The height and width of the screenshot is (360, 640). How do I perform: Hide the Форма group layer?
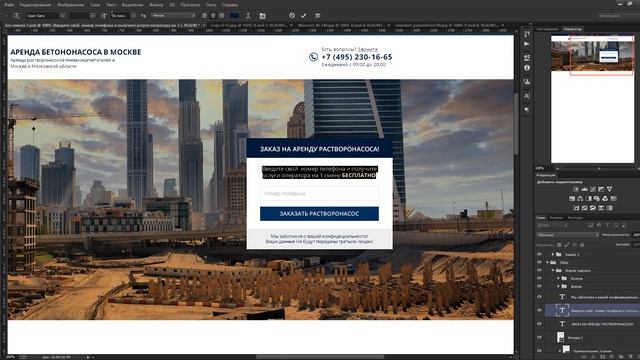(539, 287)
